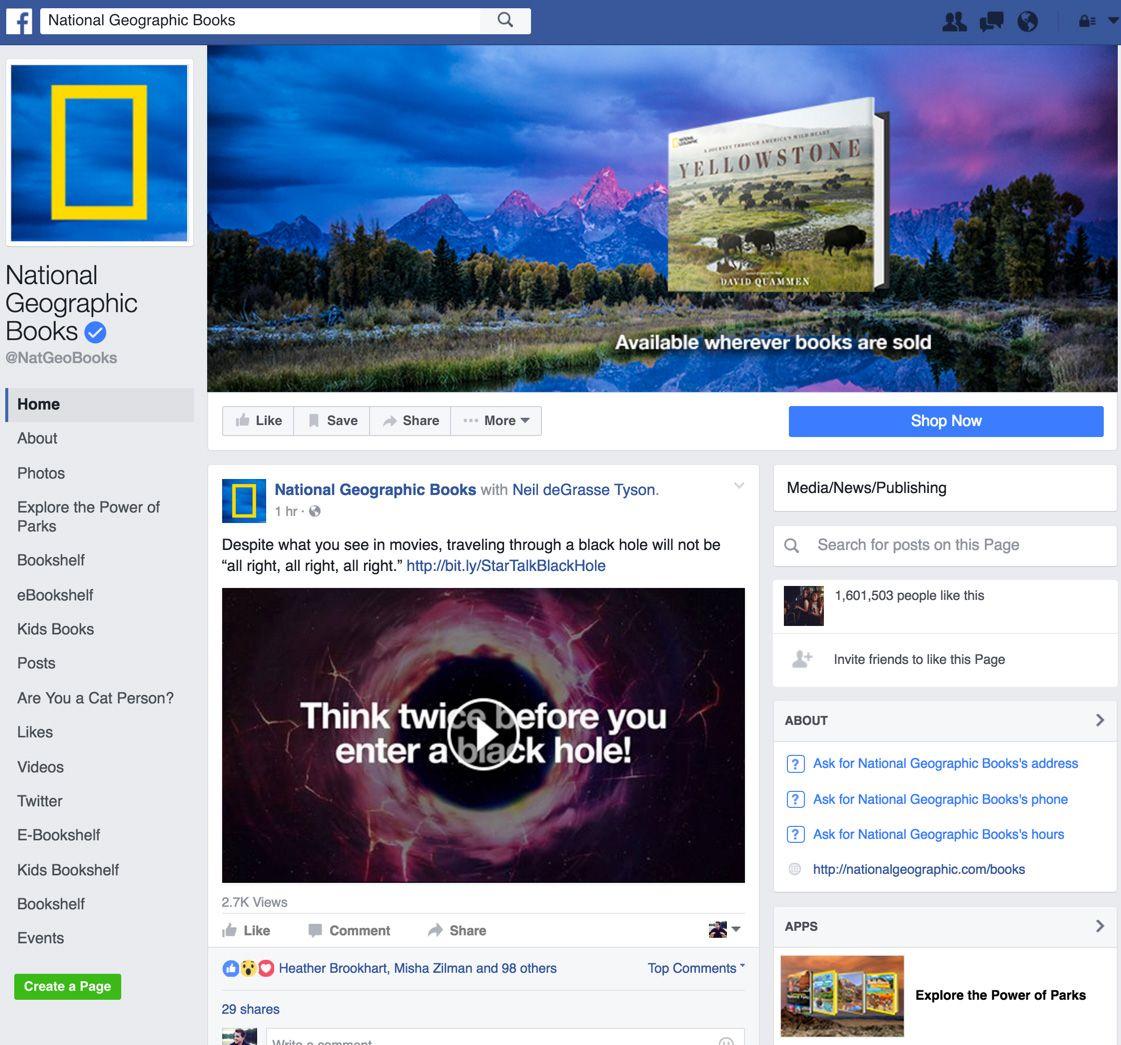
Task: Open the Kids Books sidebar tab
Action: (x=55, y=629)
